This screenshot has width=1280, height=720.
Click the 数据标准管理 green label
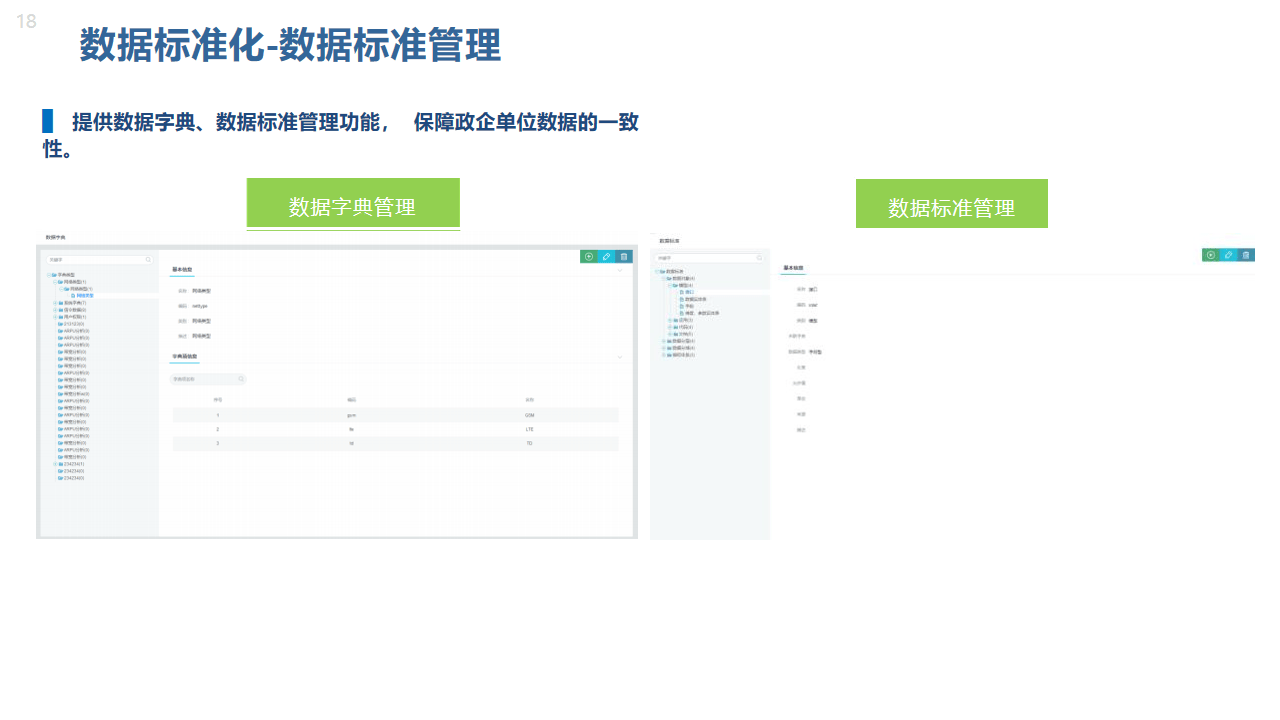[952, 204]
